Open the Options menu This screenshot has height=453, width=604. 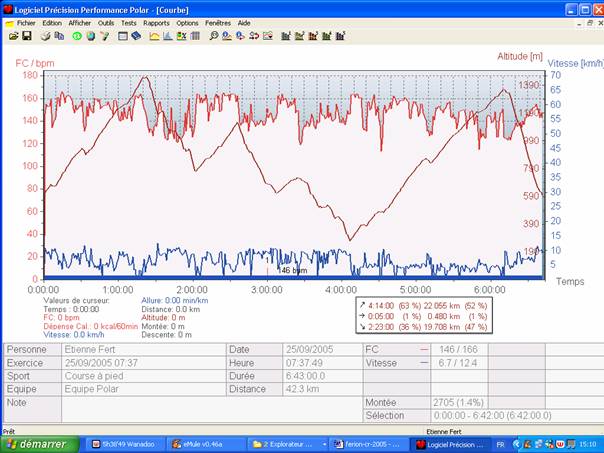click(x=187, y=22)
